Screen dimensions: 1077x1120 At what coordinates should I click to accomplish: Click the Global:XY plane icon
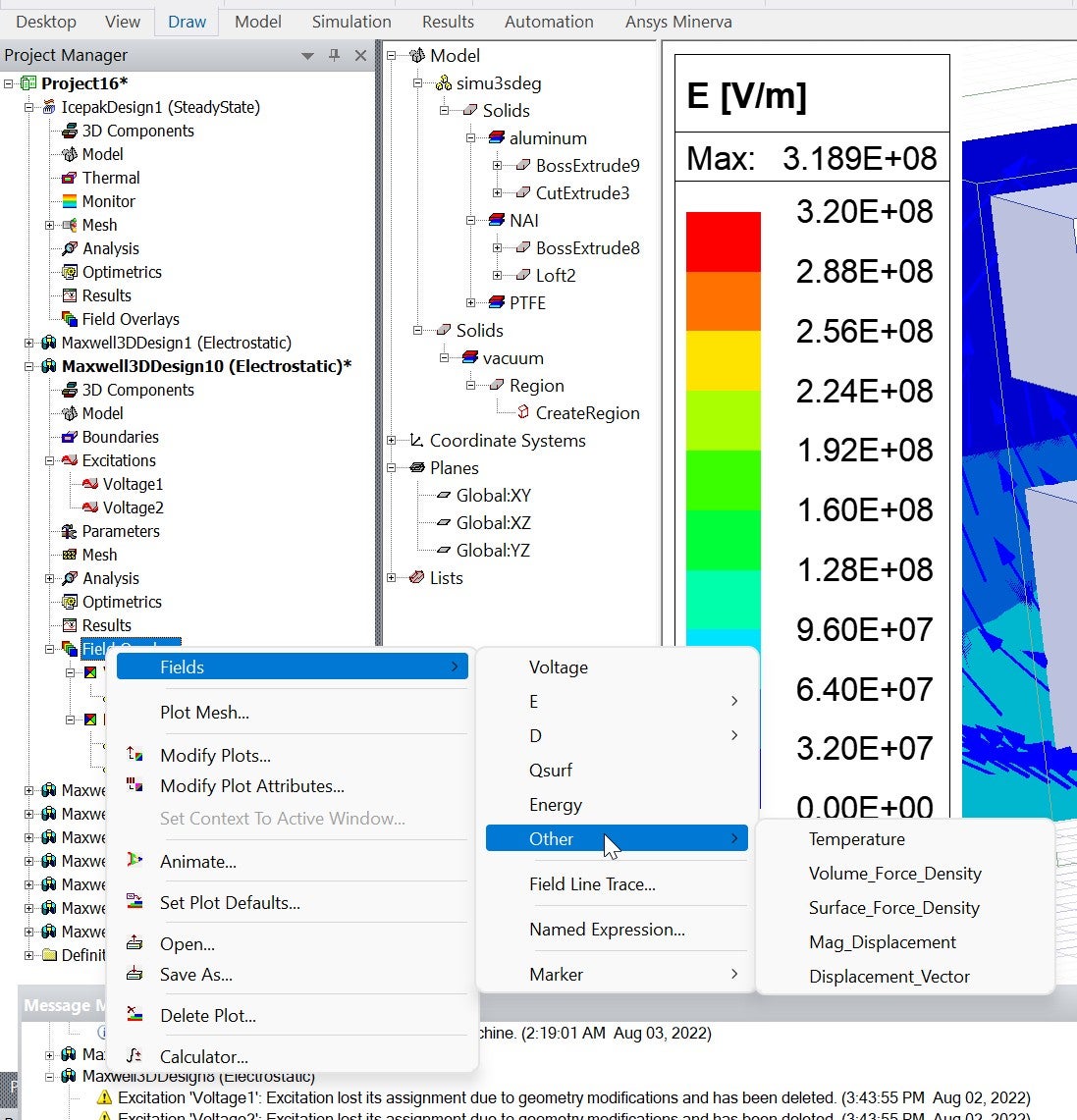(444, 496)
